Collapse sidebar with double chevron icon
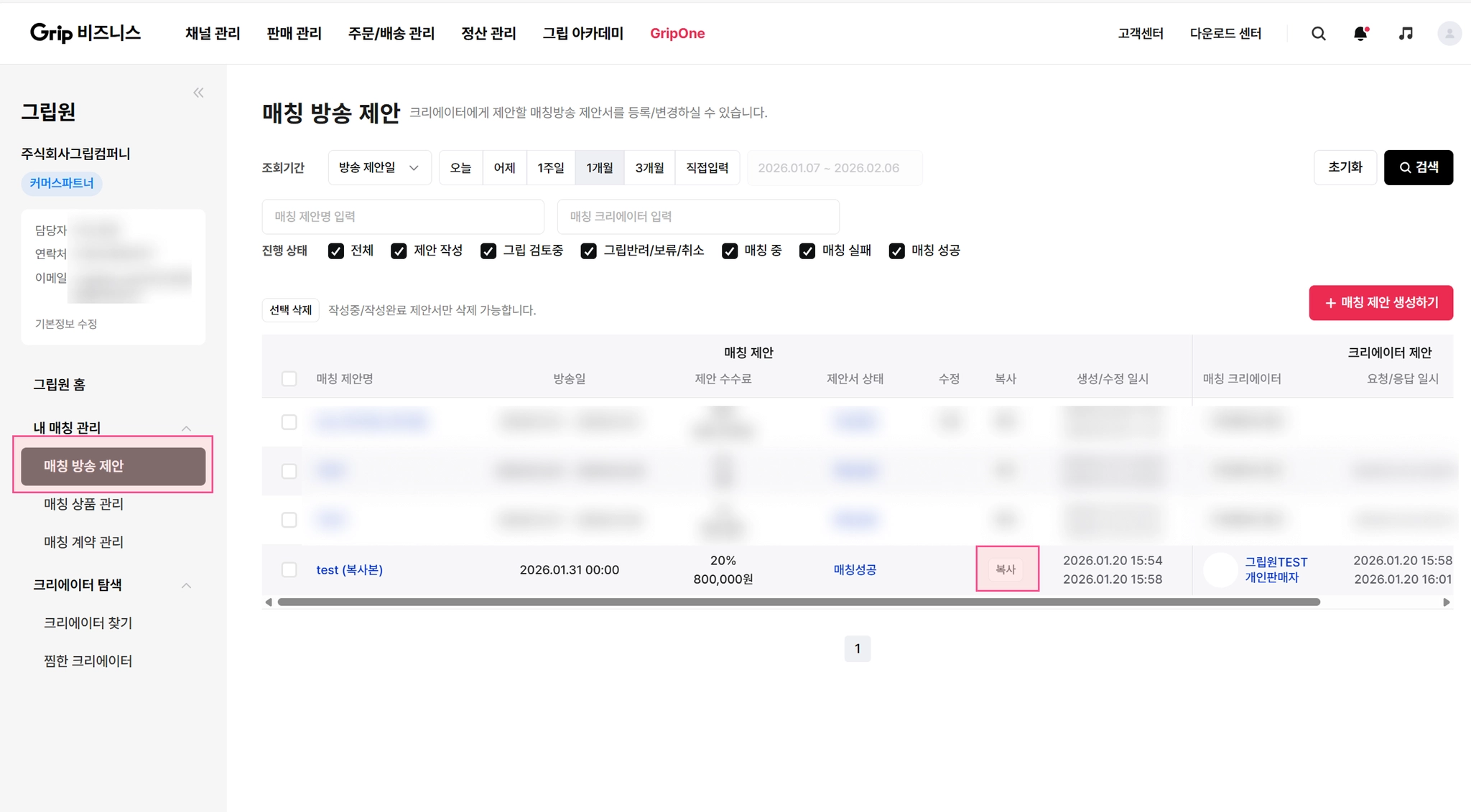 [x=198, y=93]
